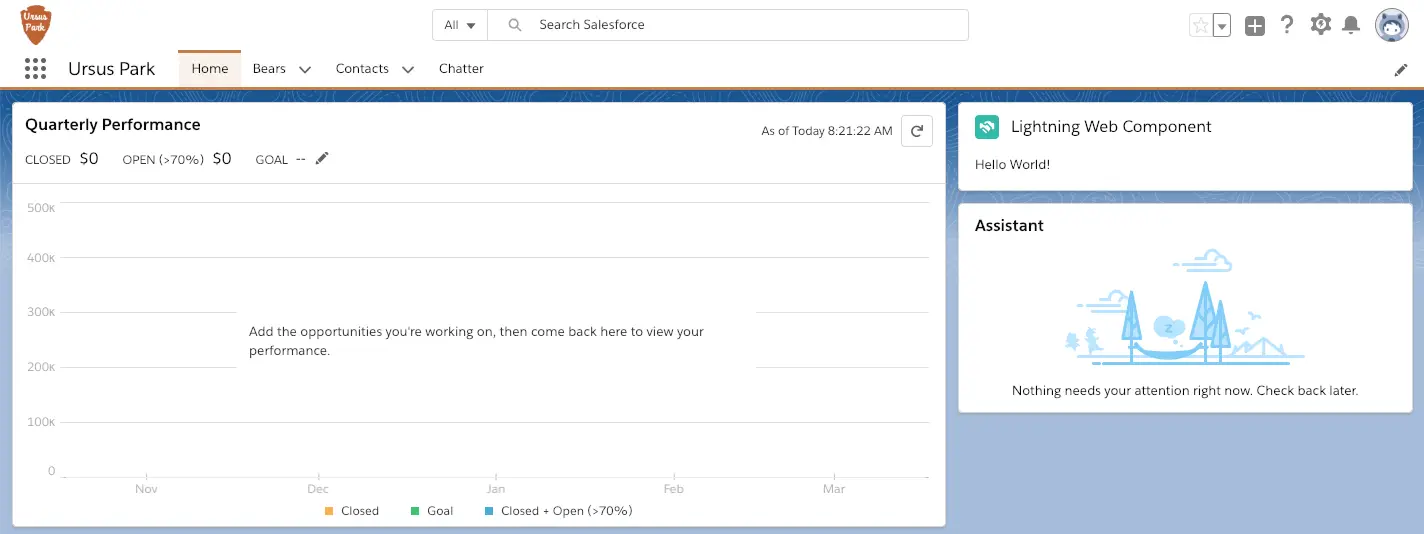
Task: Open the Setup gear menu
Action: point(1321,25)
